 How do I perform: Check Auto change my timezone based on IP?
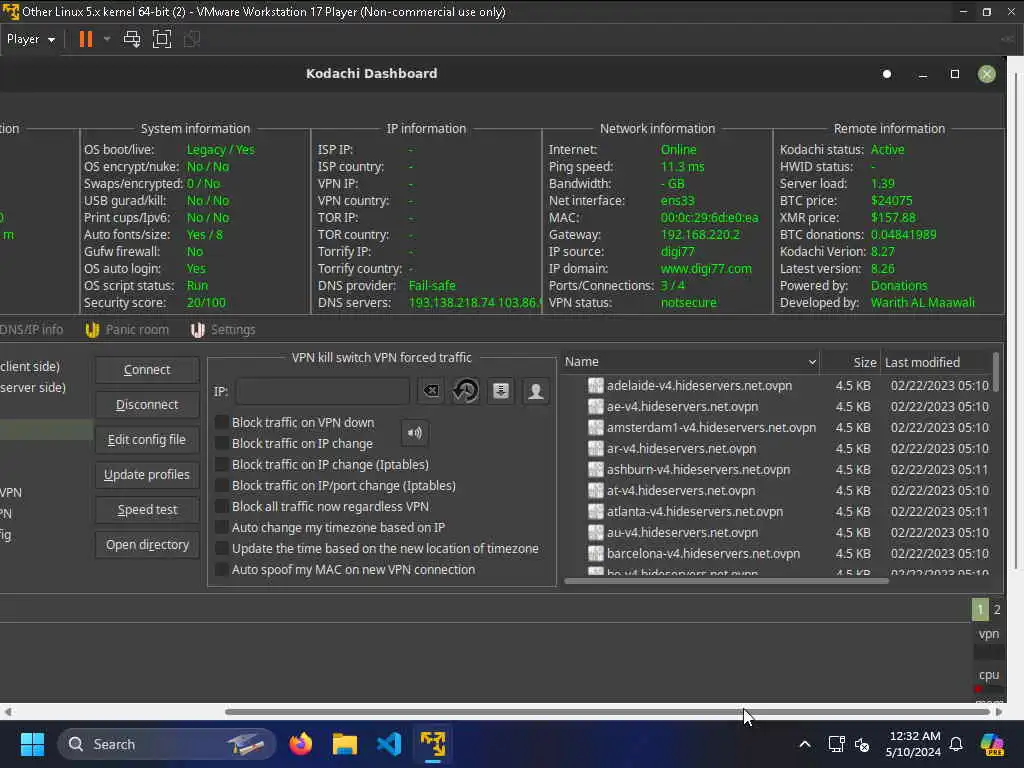pos(222,527)
